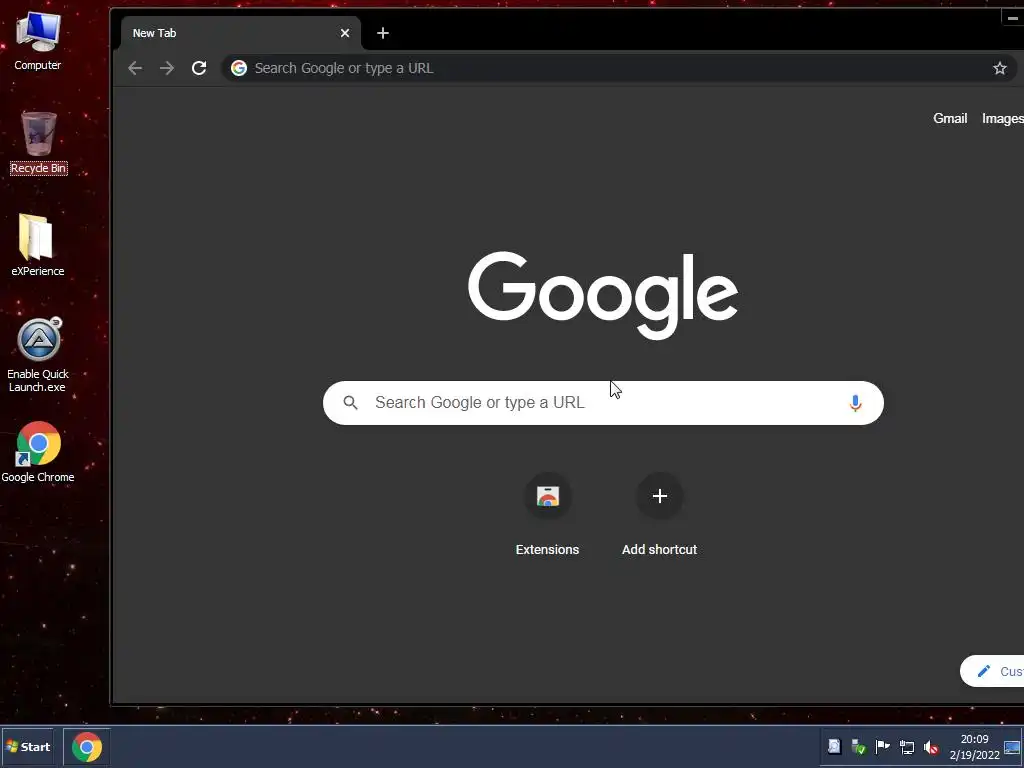
Task: Close the New Tab tab
Action: pos(345,33)
